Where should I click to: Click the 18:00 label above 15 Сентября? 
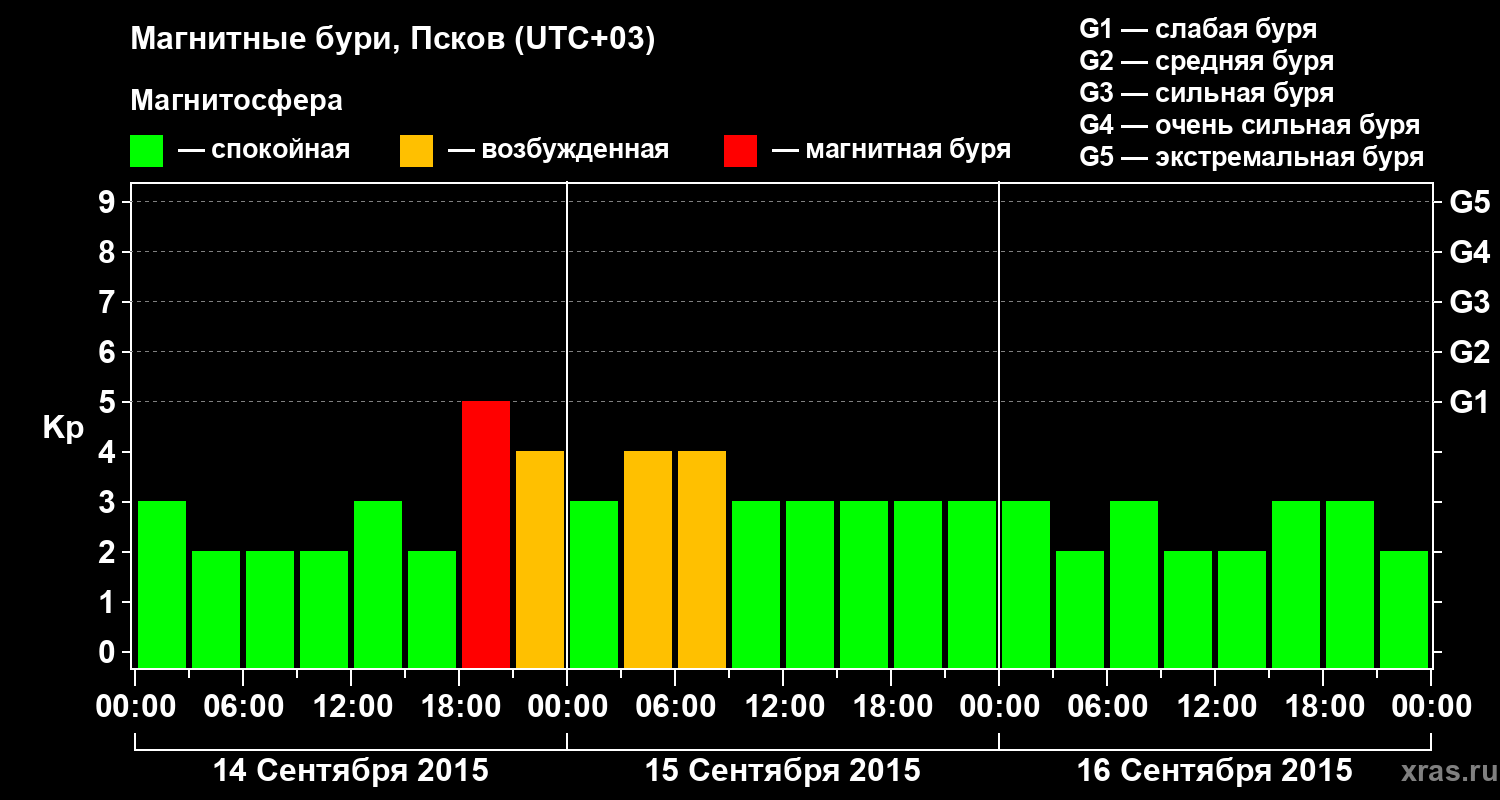pos(891,707)
